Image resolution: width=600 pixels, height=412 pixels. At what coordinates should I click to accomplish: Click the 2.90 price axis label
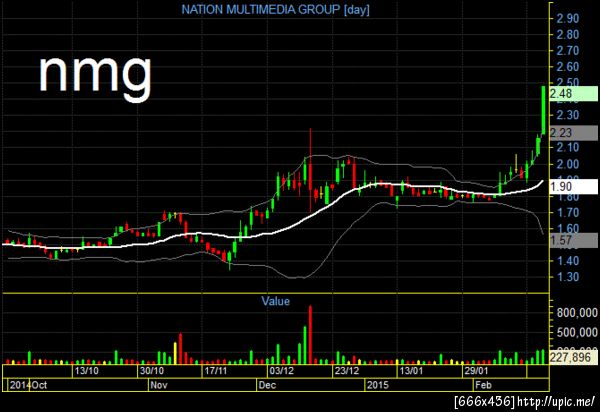(567, 18)
